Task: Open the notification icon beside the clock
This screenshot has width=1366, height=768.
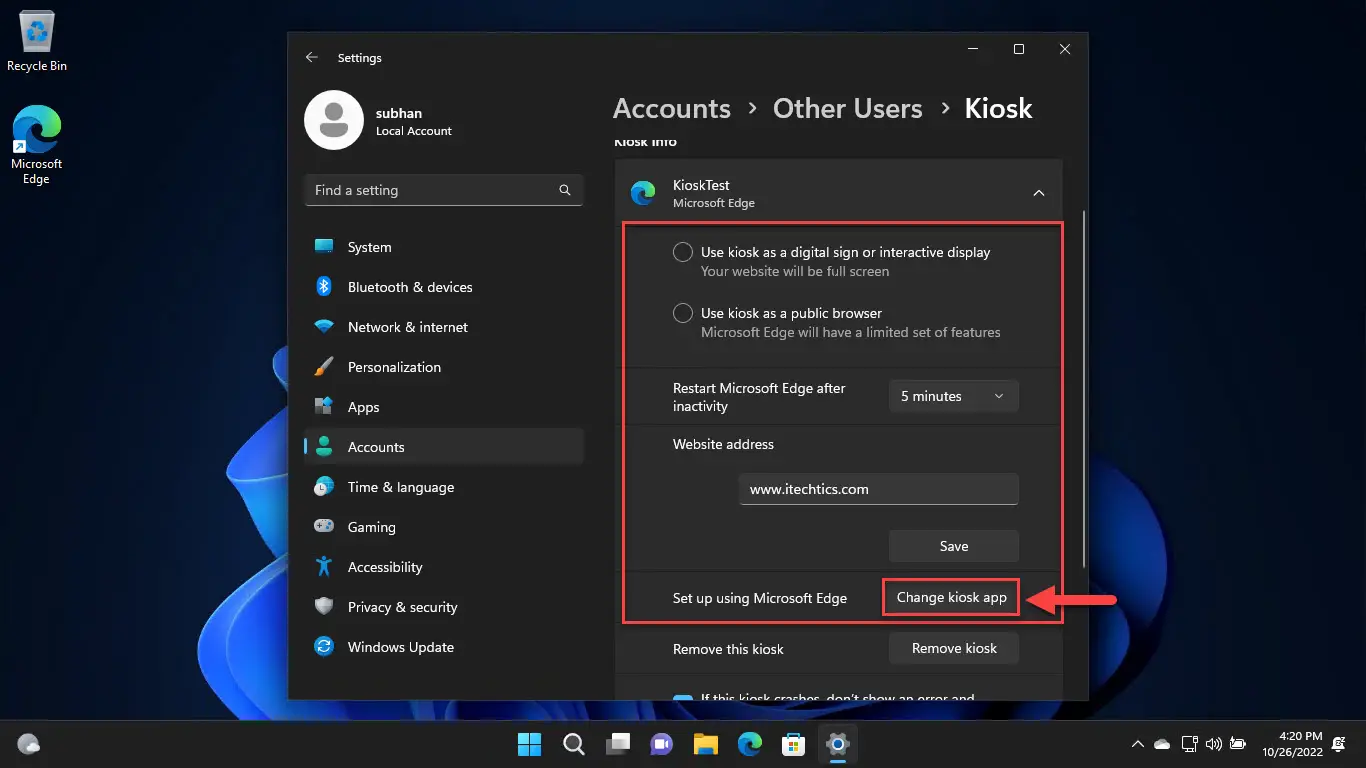Action: pyautogui.click(x=1340, y=744)
